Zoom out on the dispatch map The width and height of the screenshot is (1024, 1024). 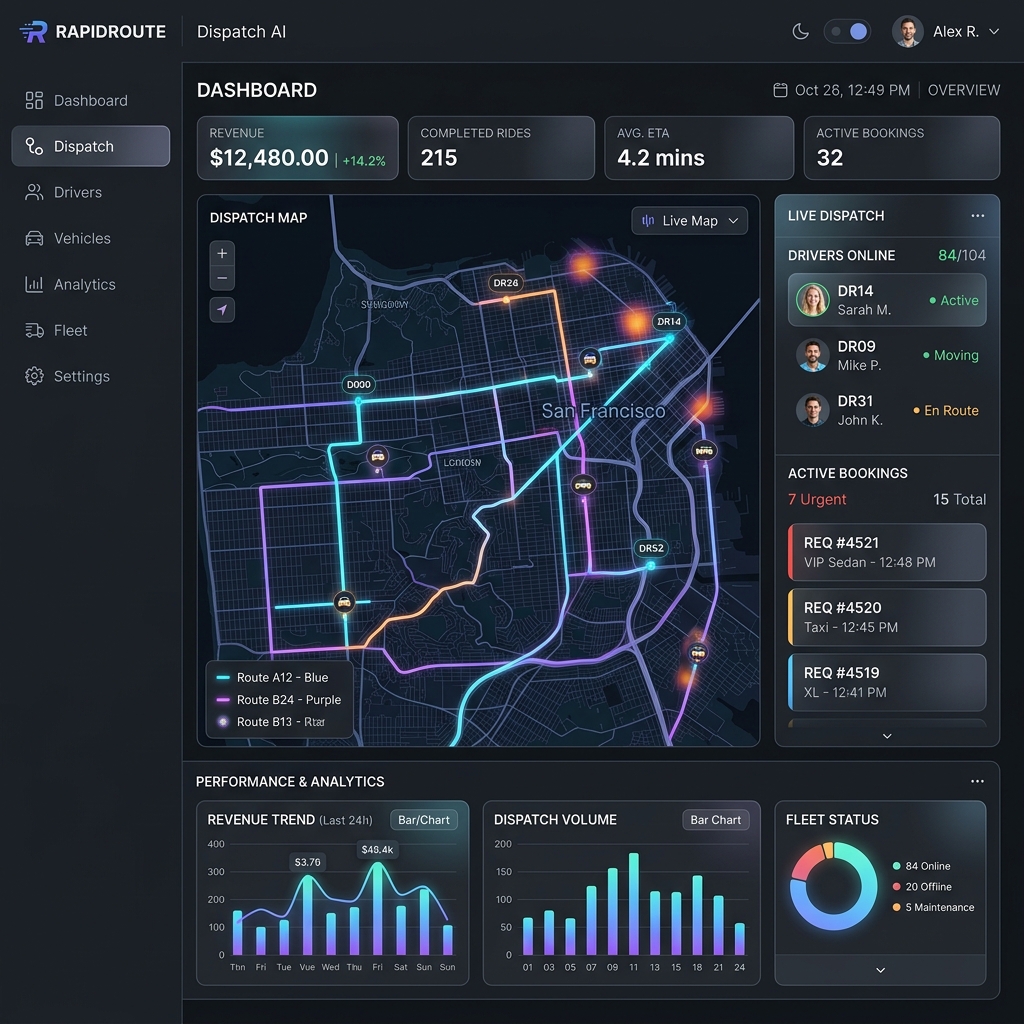222,278
